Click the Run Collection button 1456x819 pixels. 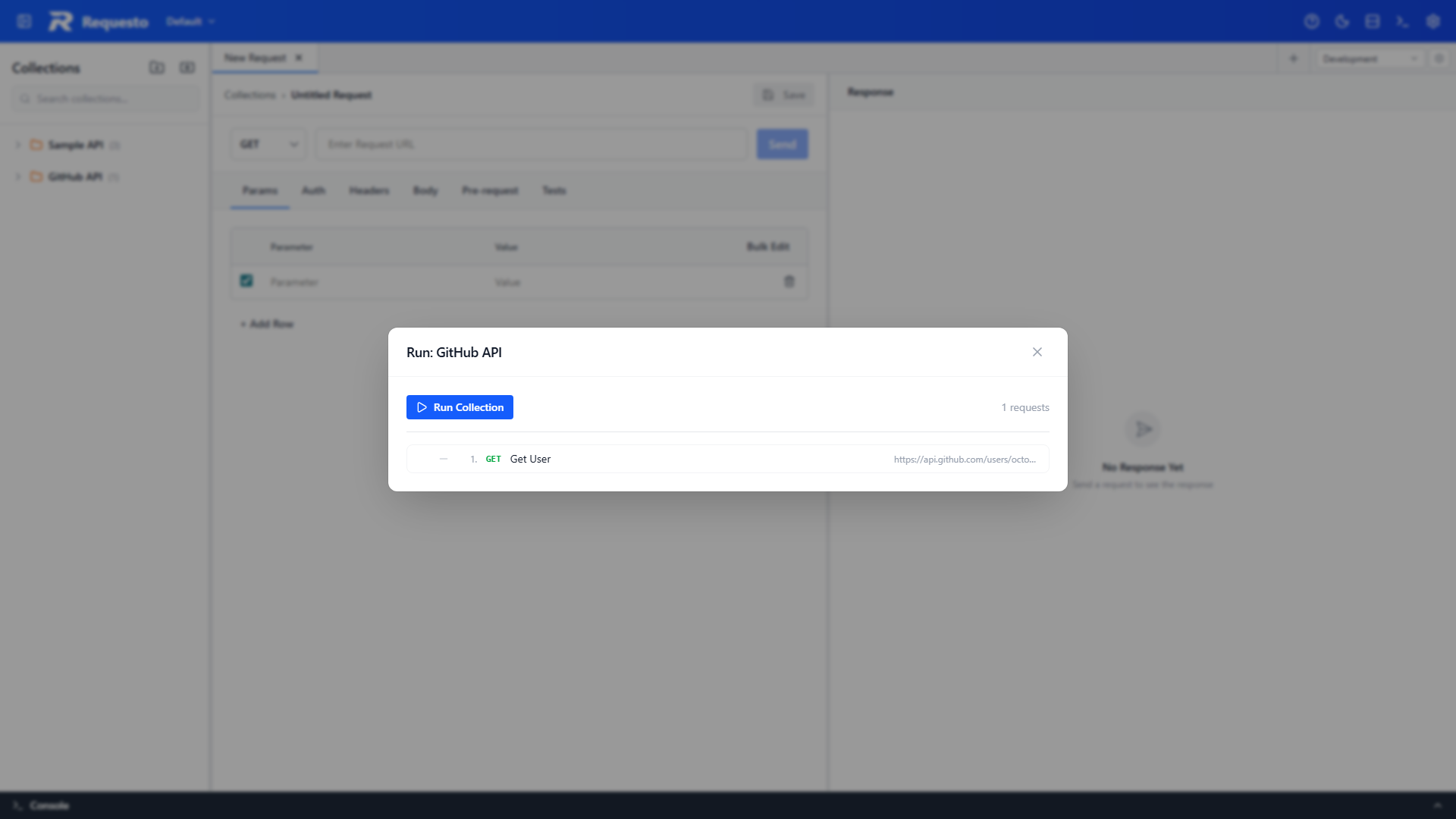pyautogui.click(x=460, y=407)
